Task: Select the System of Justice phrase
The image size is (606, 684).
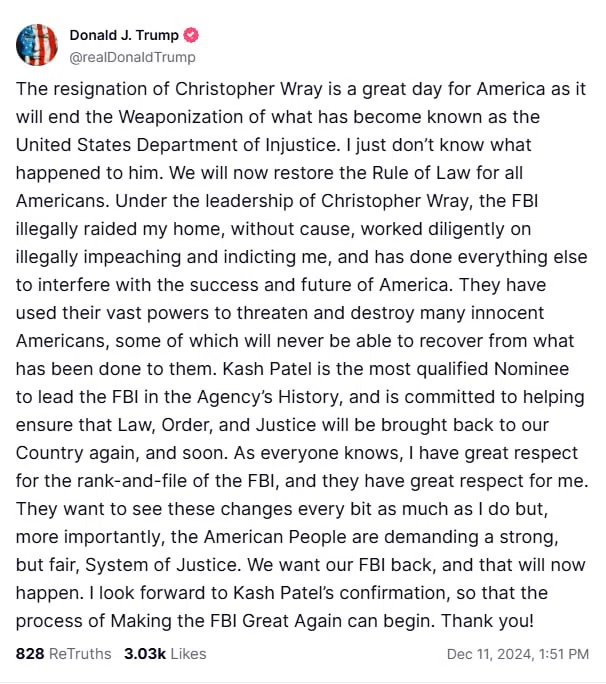Action: 163,565
